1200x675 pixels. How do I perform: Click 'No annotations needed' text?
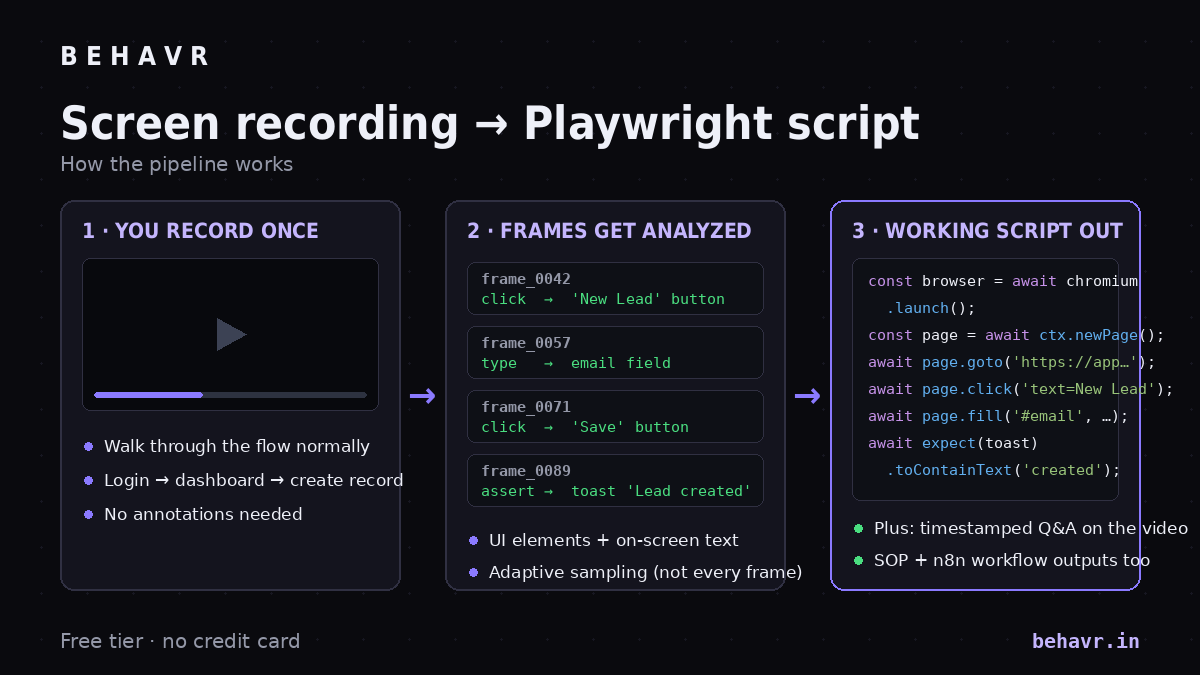click(203, 515)
